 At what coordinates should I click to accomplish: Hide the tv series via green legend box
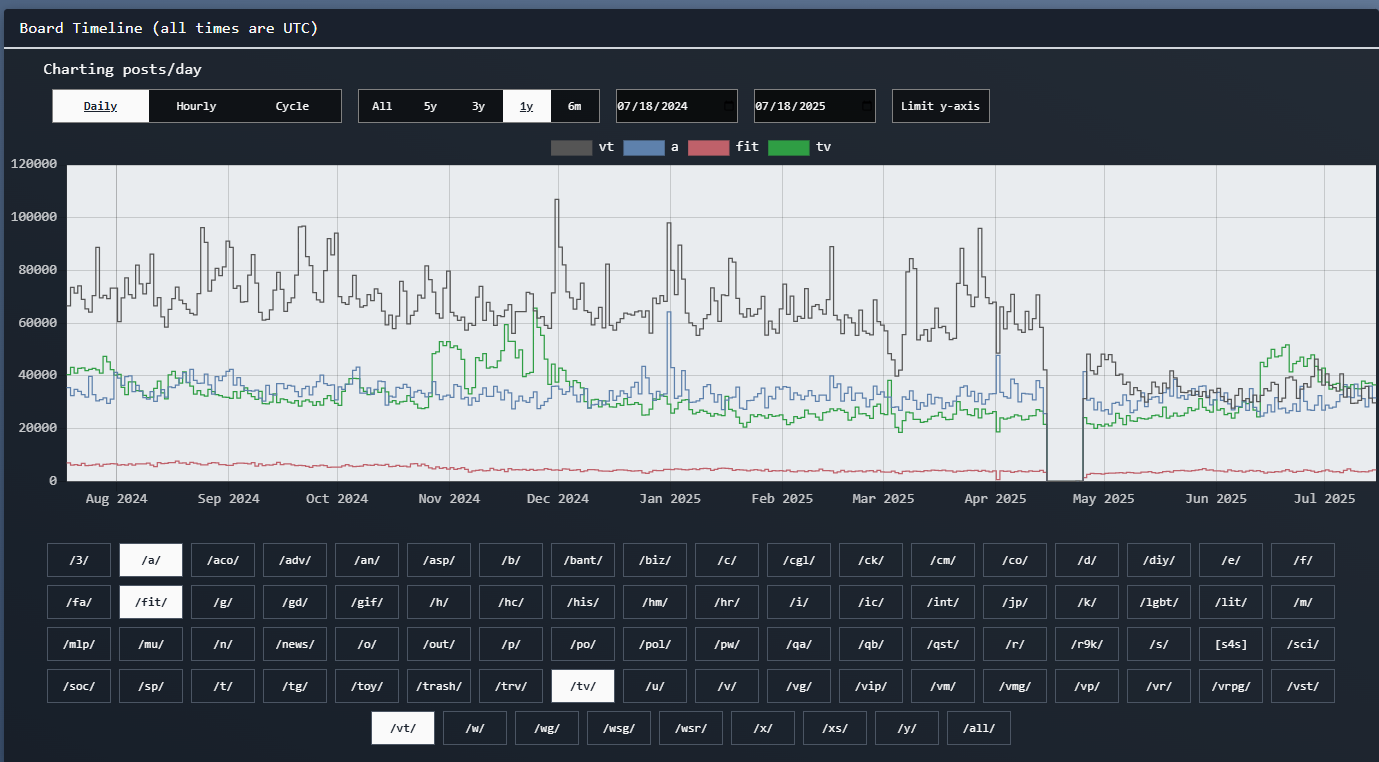click(788, 147)
